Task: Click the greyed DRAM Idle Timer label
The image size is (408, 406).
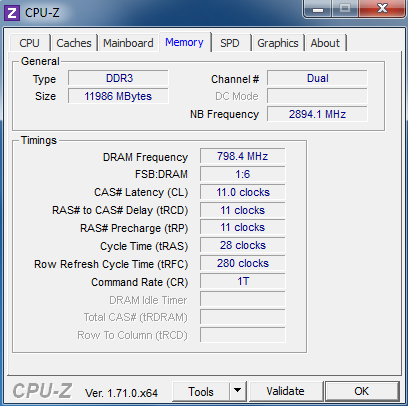Action: (148, 300)
